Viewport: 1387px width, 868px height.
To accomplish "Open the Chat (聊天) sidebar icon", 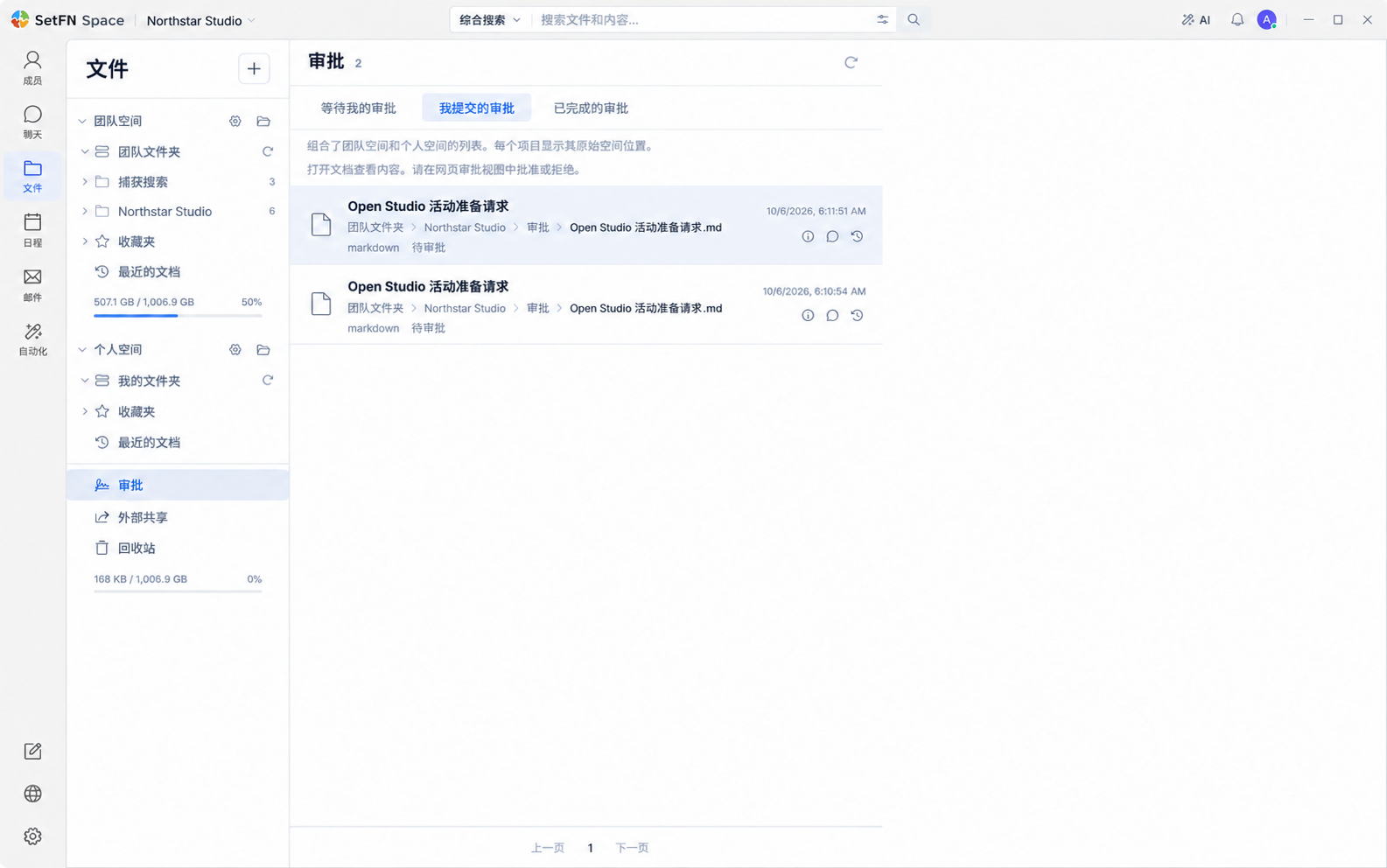I will [32, 122].
